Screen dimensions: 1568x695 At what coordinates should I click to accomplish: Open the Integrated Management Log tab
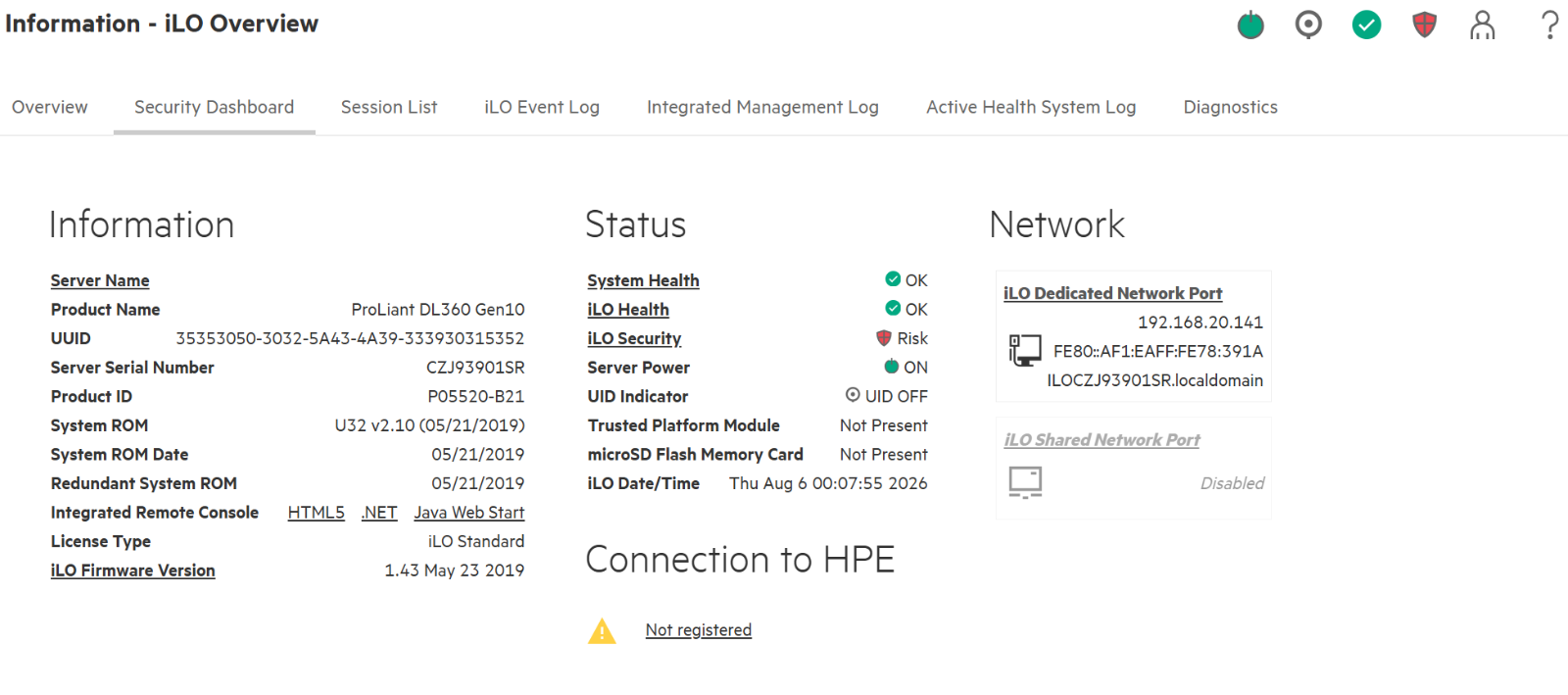(x=762, y=107)
